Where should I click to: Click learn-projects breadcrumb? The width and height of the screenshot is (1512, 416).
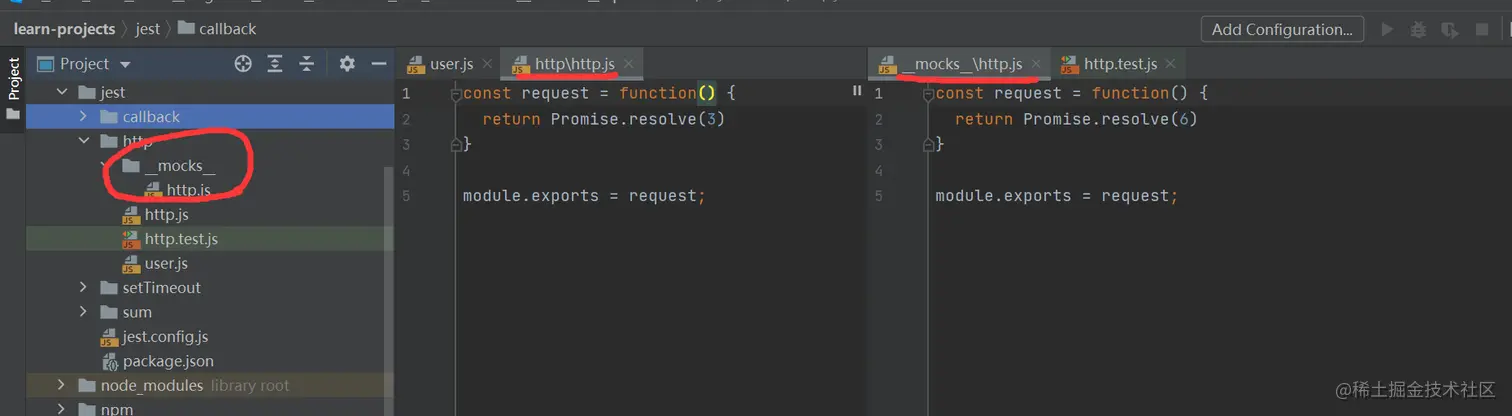coord(64,29)
